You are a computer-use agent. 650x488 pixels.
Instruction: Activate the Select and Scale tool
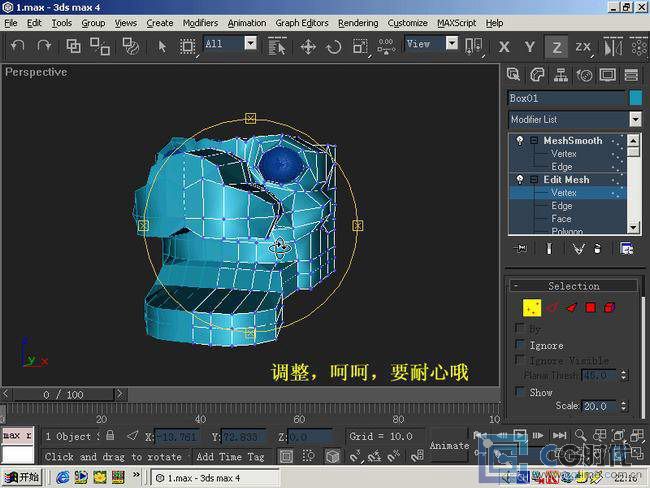pos(360,46)
